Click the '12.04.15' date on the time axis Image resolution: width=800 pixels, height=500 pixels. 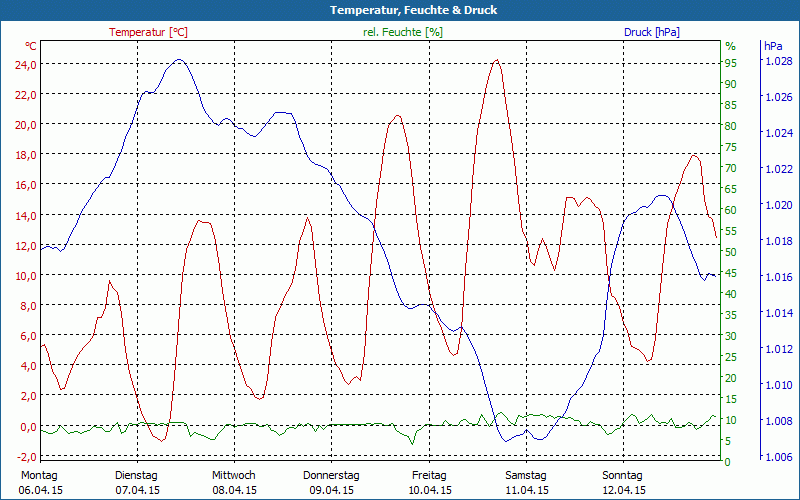point(622,490)
